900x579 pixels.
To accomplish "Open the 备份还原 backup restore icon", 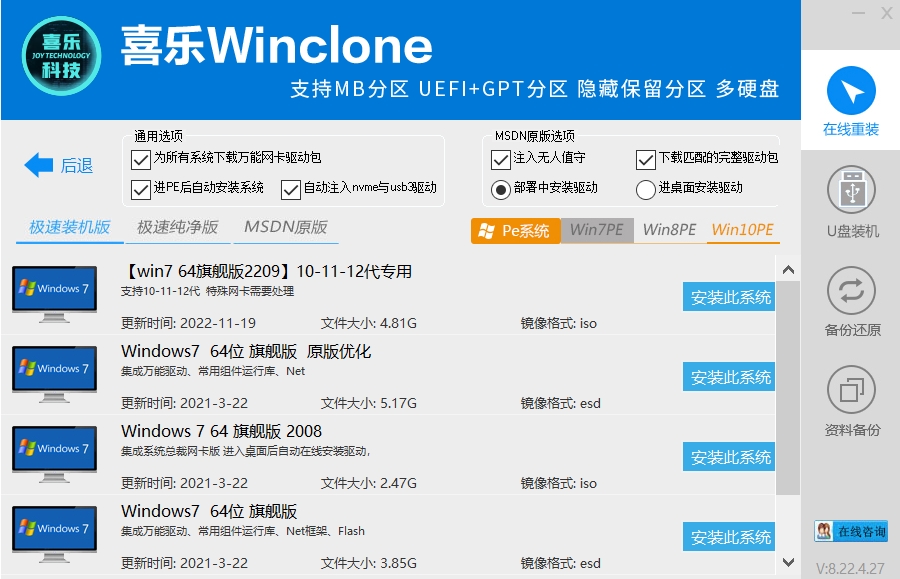I will [851, 291].
